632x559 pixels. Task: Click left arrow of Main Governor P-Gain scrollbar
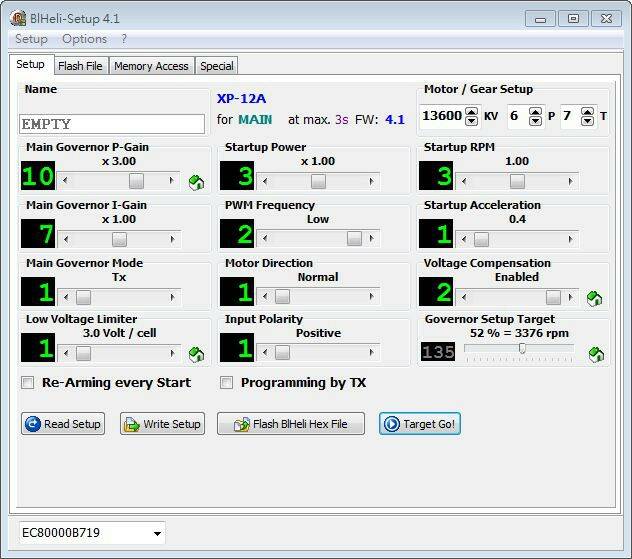pos(65,181)
